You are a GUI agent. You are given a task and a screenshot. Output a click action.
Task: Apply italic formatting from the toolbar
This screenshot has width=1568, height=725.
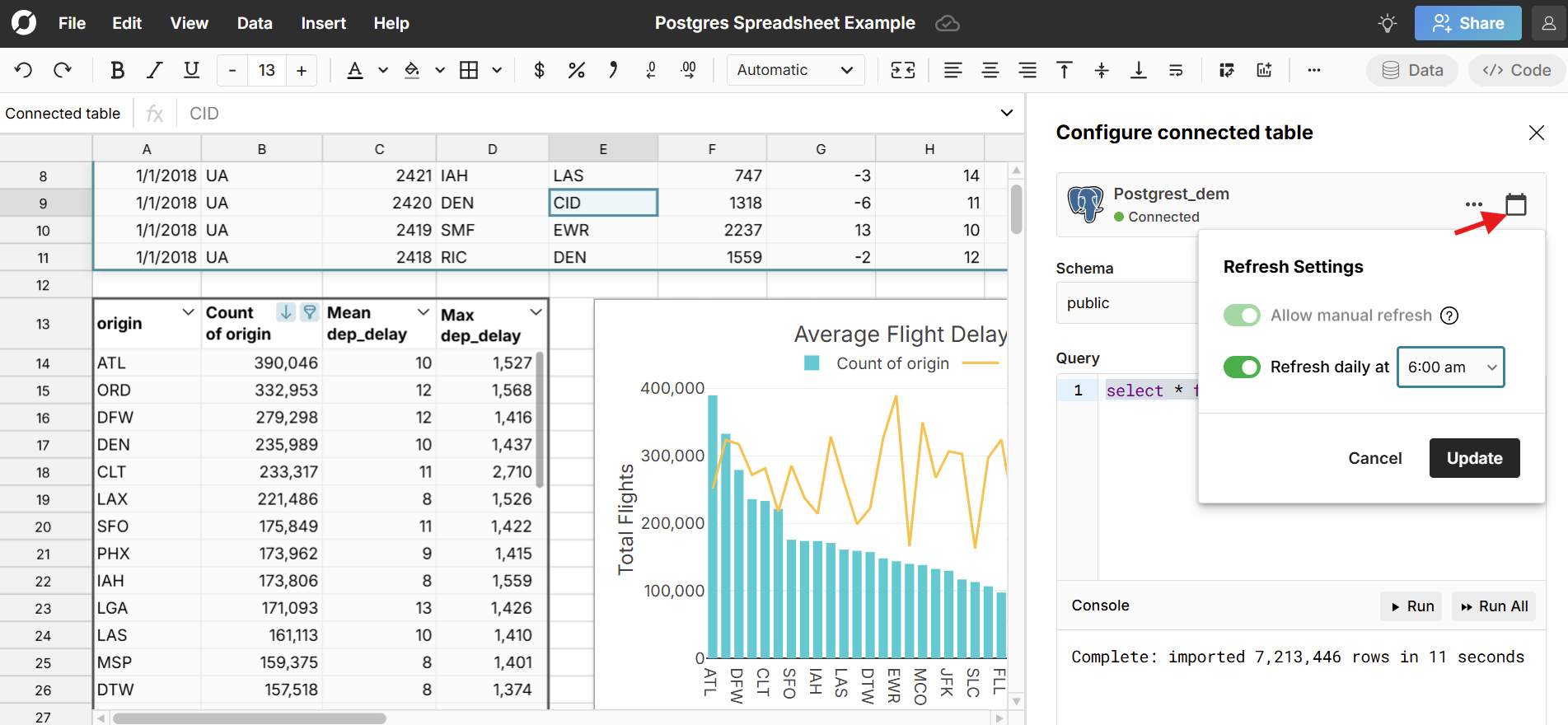[154, 70]
